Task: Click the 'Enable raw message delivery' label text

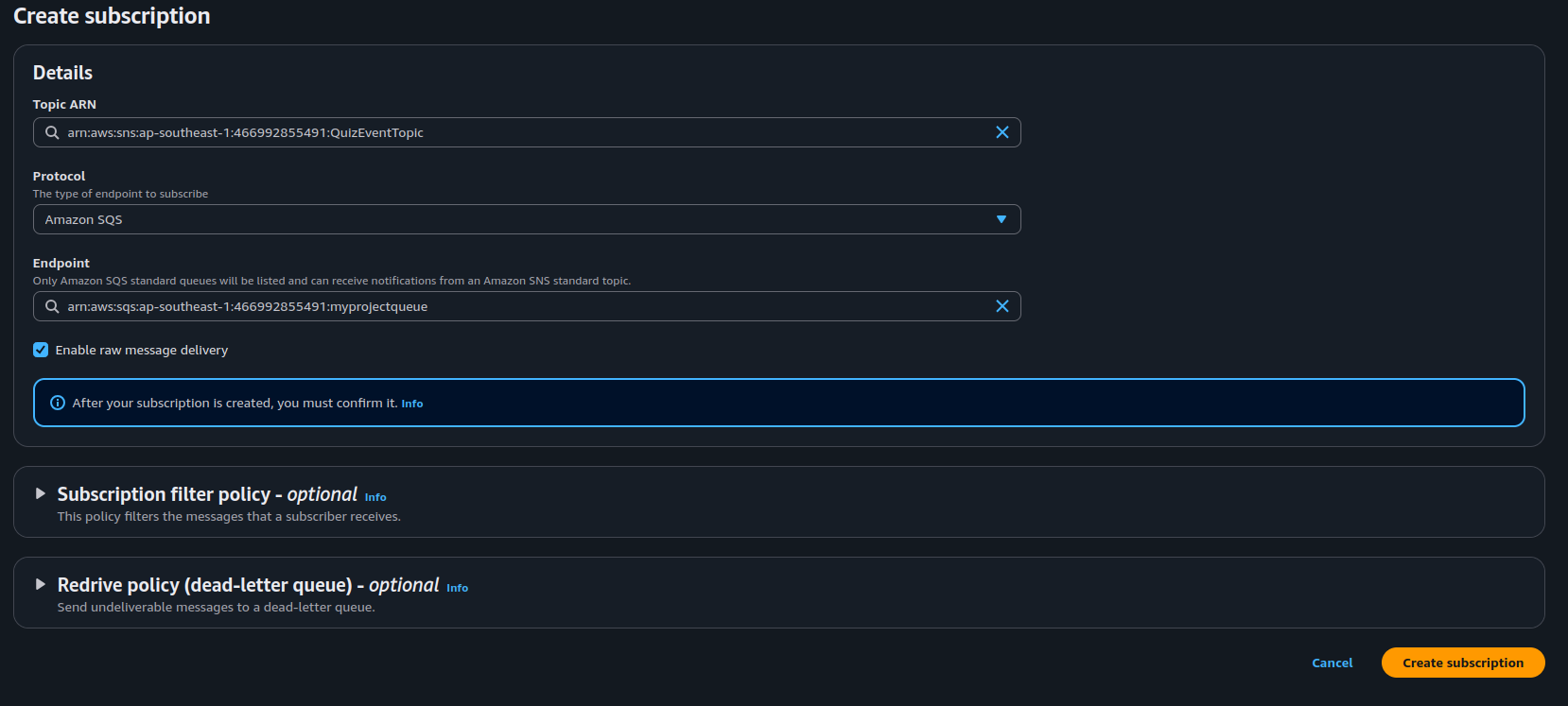Action: [141, 350]
